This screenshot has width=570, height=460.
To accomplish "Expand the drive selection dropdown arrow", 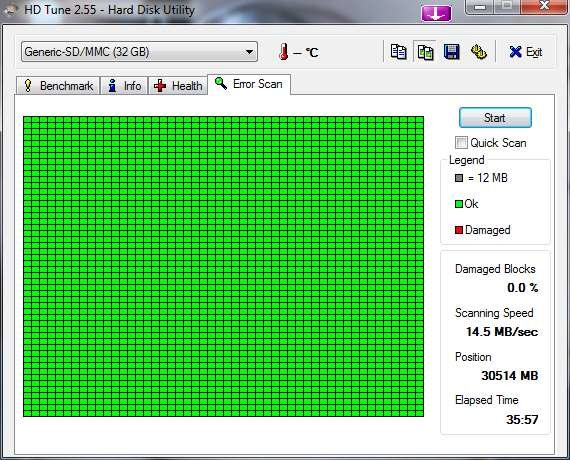I will tap(249, 52).
